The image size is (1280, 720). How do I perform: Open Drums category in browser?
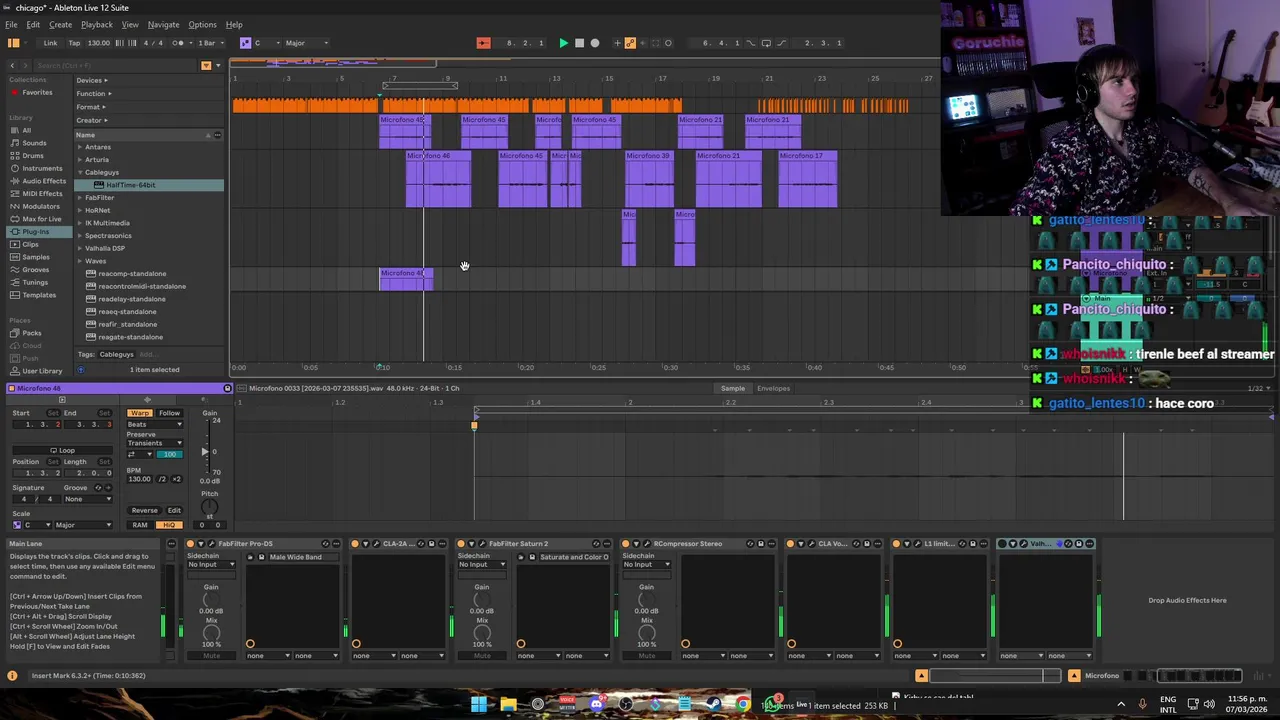pyautogui.click(x=33, y=156)
